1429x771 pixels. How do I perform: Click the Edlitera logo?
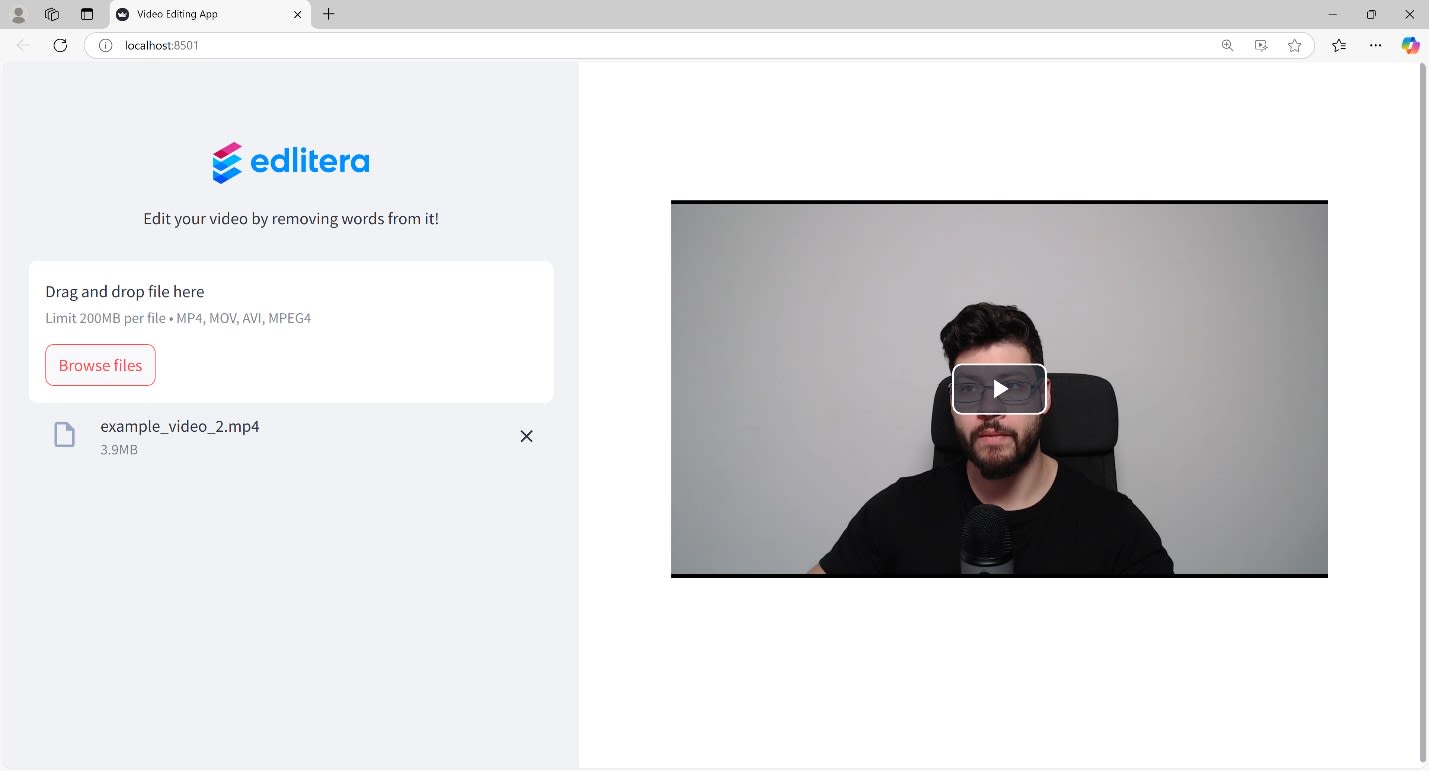(x=291, y=162)
